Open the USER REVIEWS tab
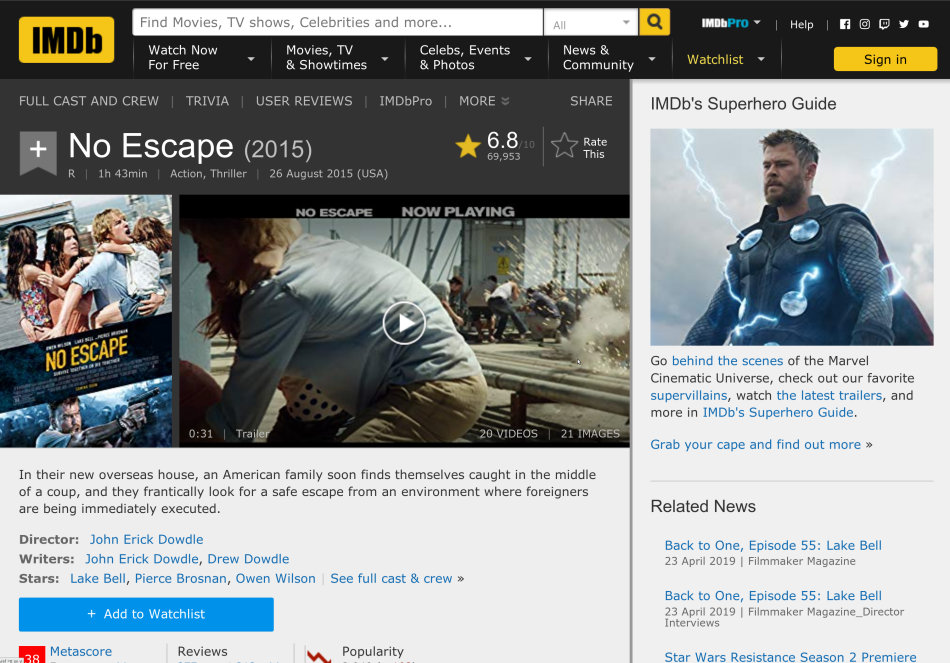This screenshot has height=663, width=950. [x=304, y=101]
